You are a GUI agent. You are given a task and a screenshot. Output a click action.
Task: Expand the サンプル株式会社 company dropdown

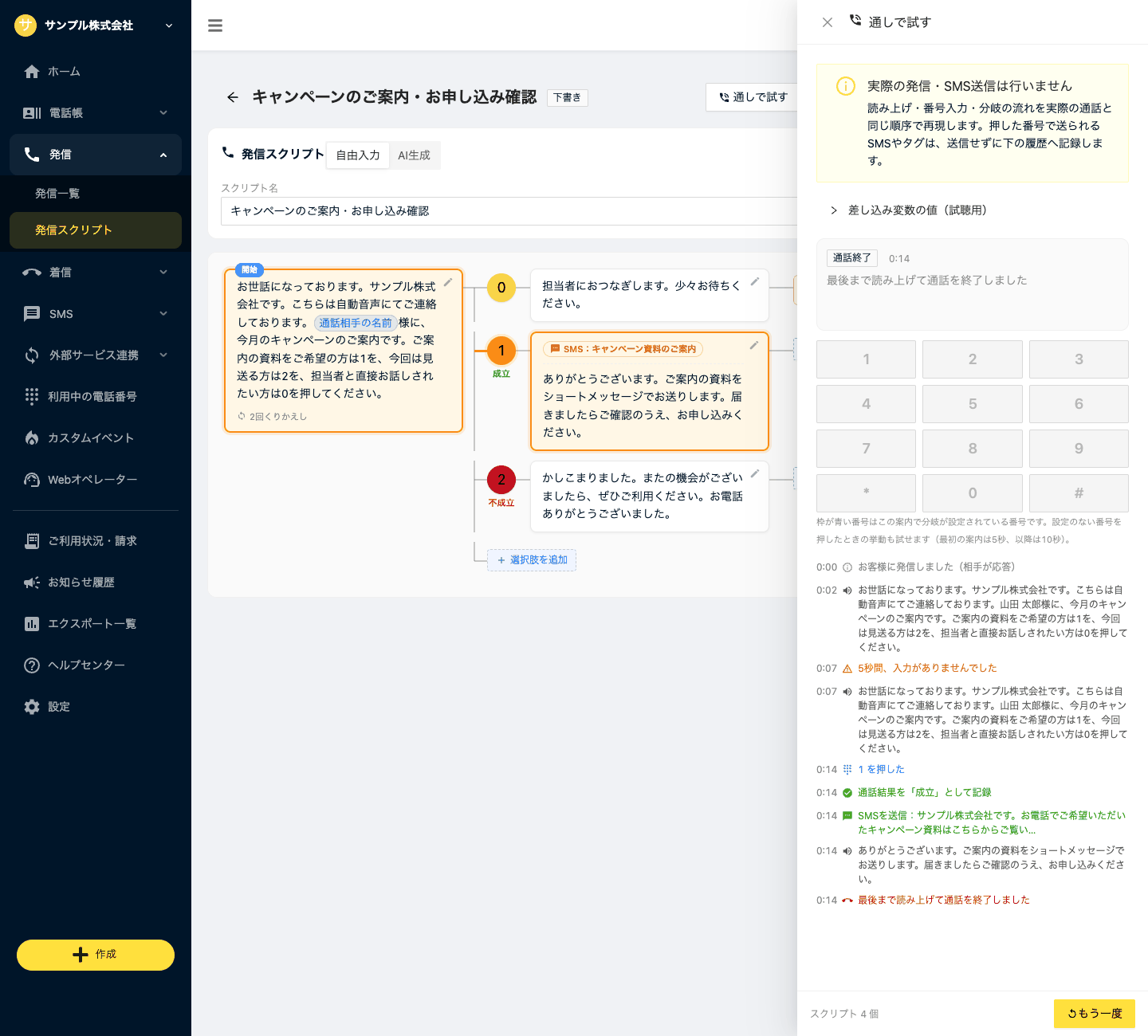coord(168,26)
